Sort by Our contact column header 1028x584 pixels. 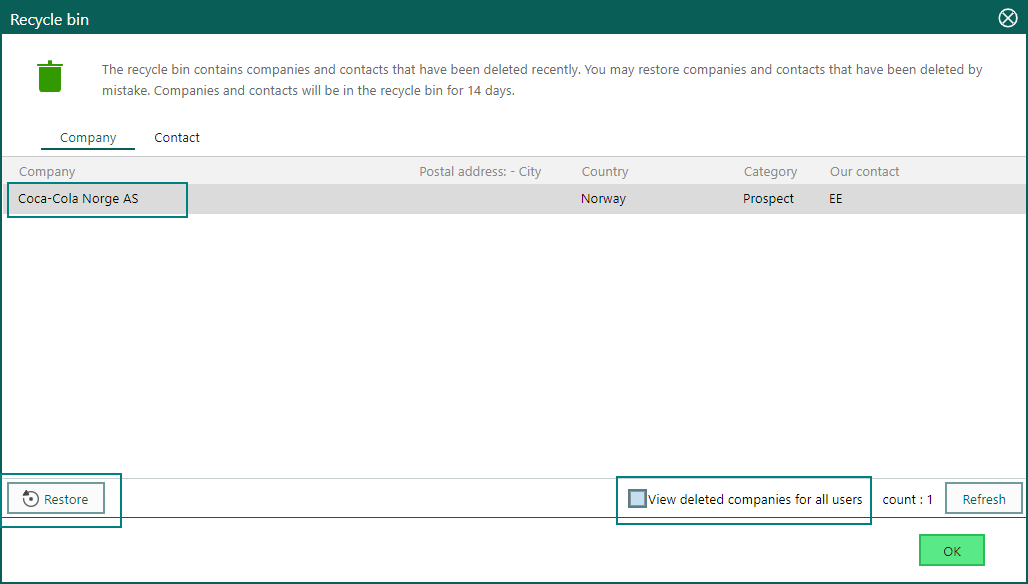864,172
